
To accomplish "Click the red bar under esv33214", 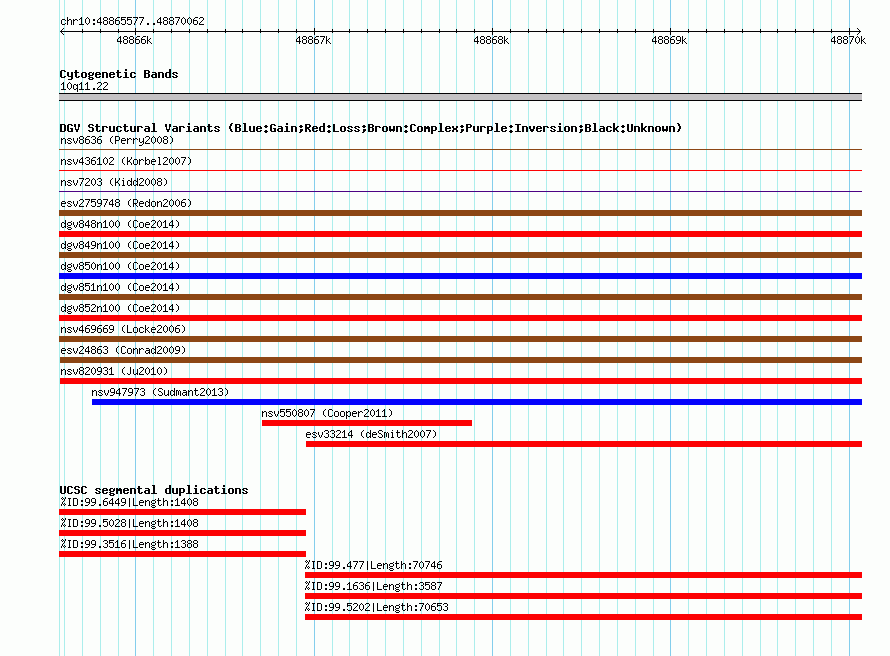I will tap(584, 444).
